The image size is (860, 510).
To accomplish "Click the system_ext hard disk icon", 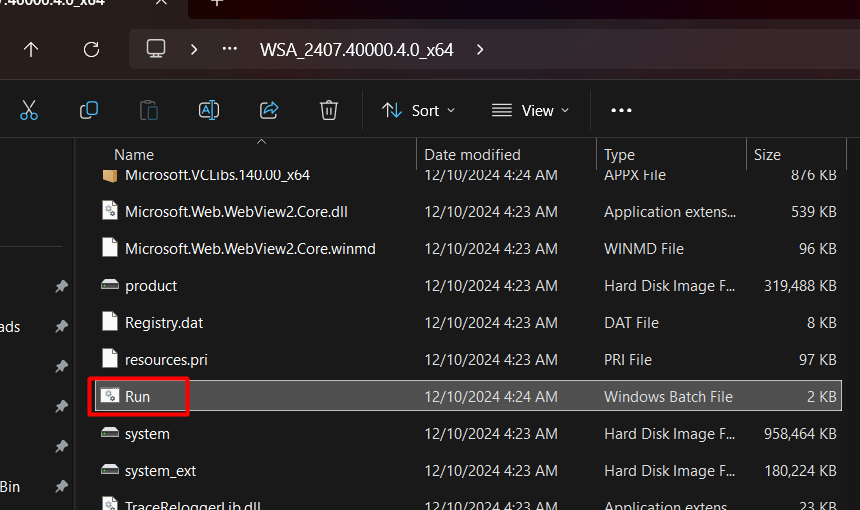I will click(110, 470).
